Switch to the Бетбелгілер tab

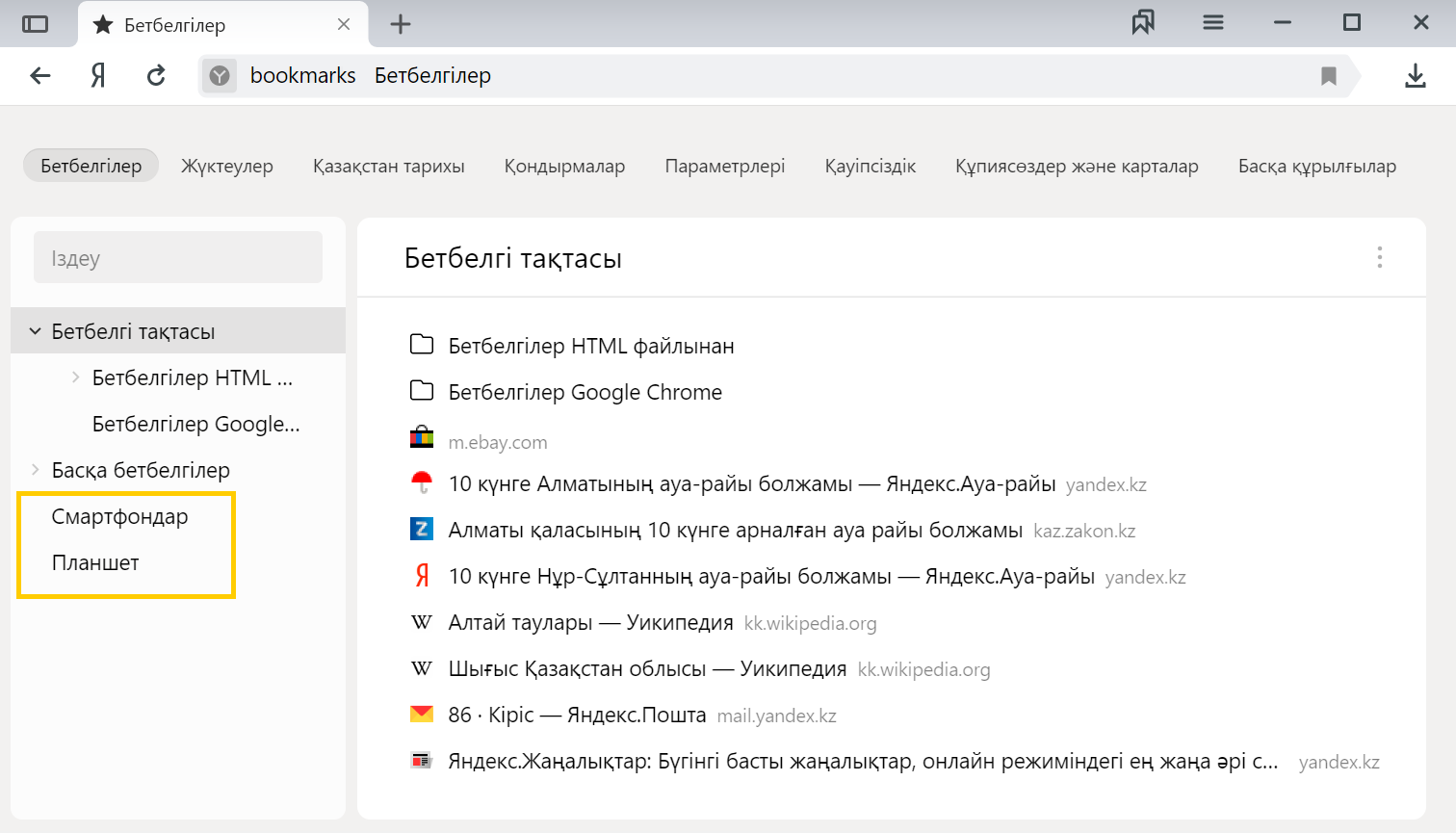91,166
